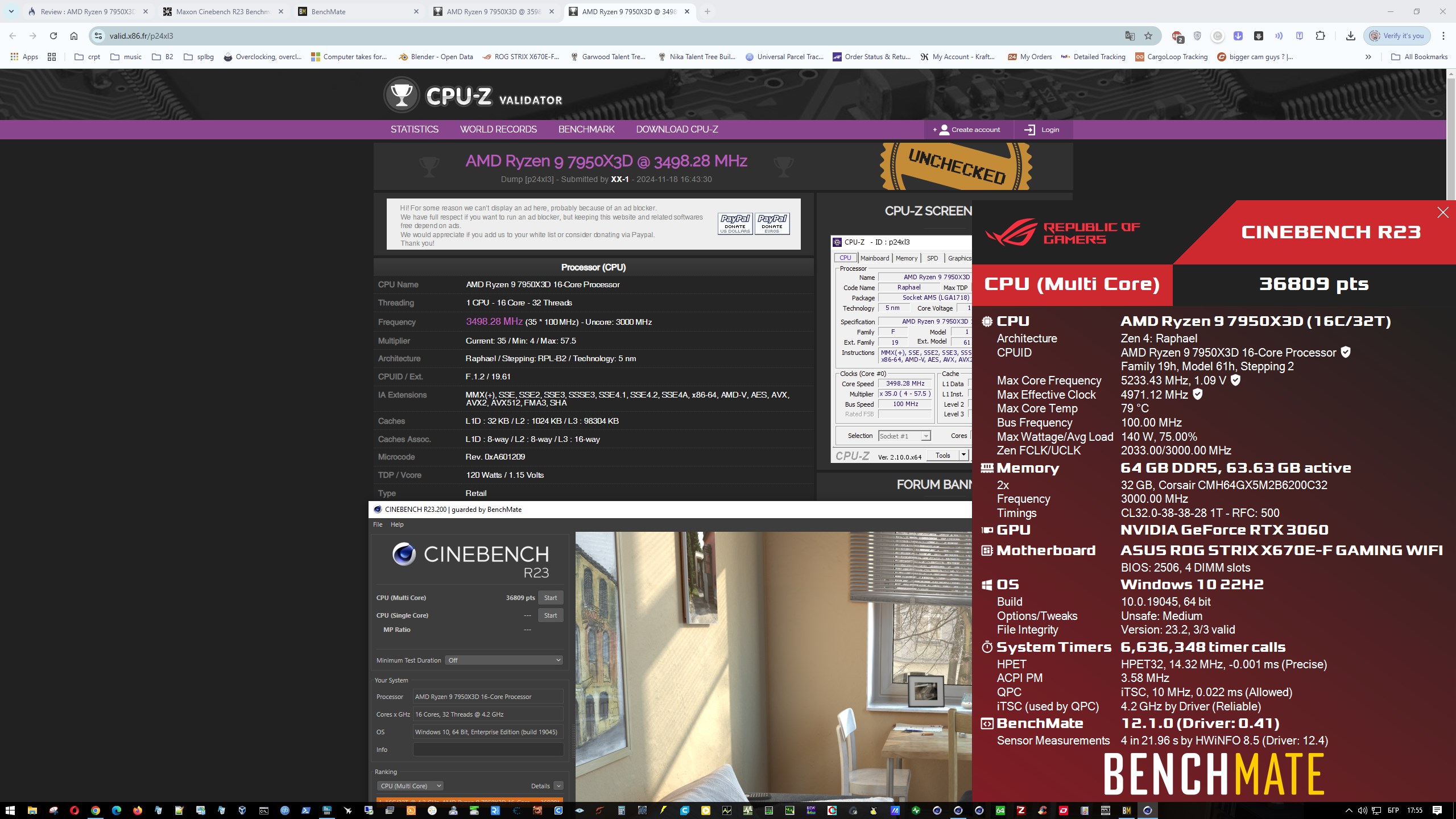This screenshot has width=1456, height=819.
Task: Open the CPU (Multi Core) ranking dropdown
Action: (x=409, y=786)
